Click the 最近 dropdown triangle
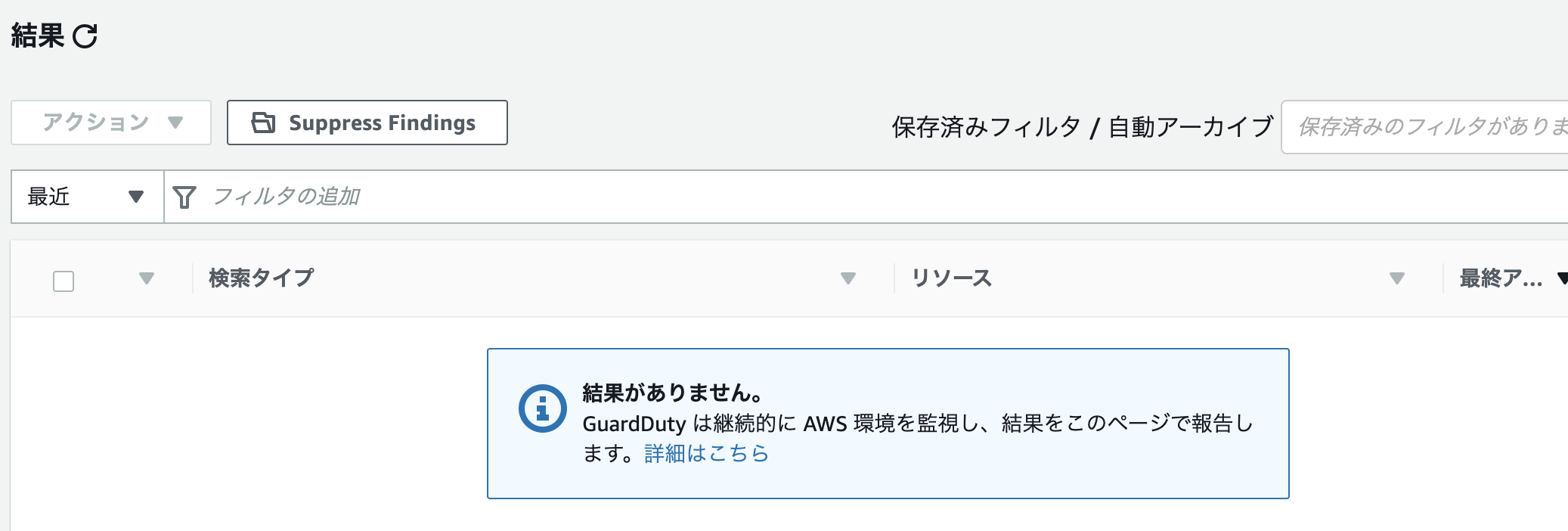The height and width of the screenshot is (531, 1568). [135, 197]
